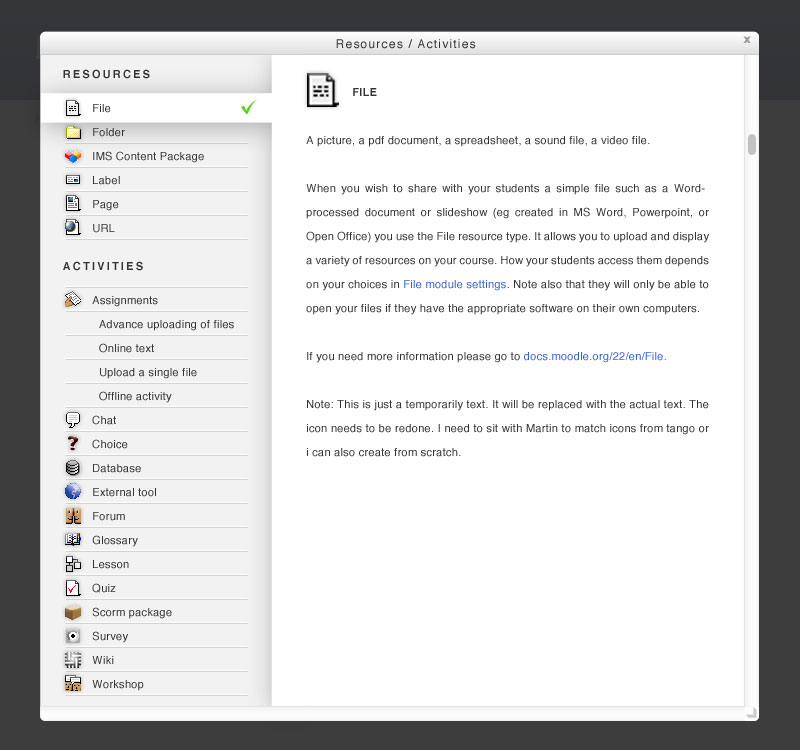Click the Page resource icon
The image size is (800, 750).
coord(73,204)
